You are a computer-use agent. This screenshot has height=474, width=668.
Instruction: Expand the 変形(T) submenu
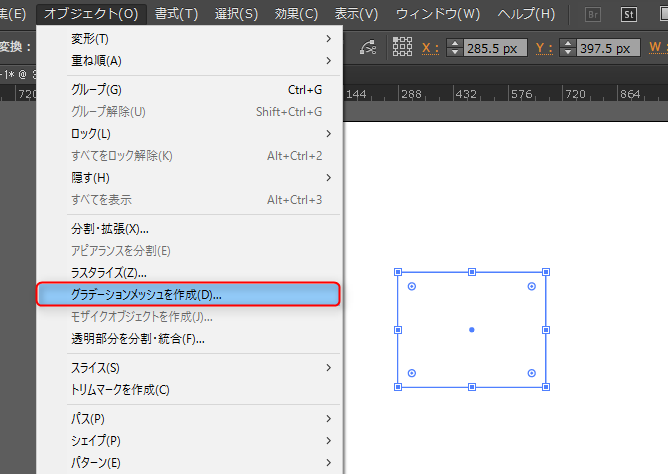tap(189, 38)
